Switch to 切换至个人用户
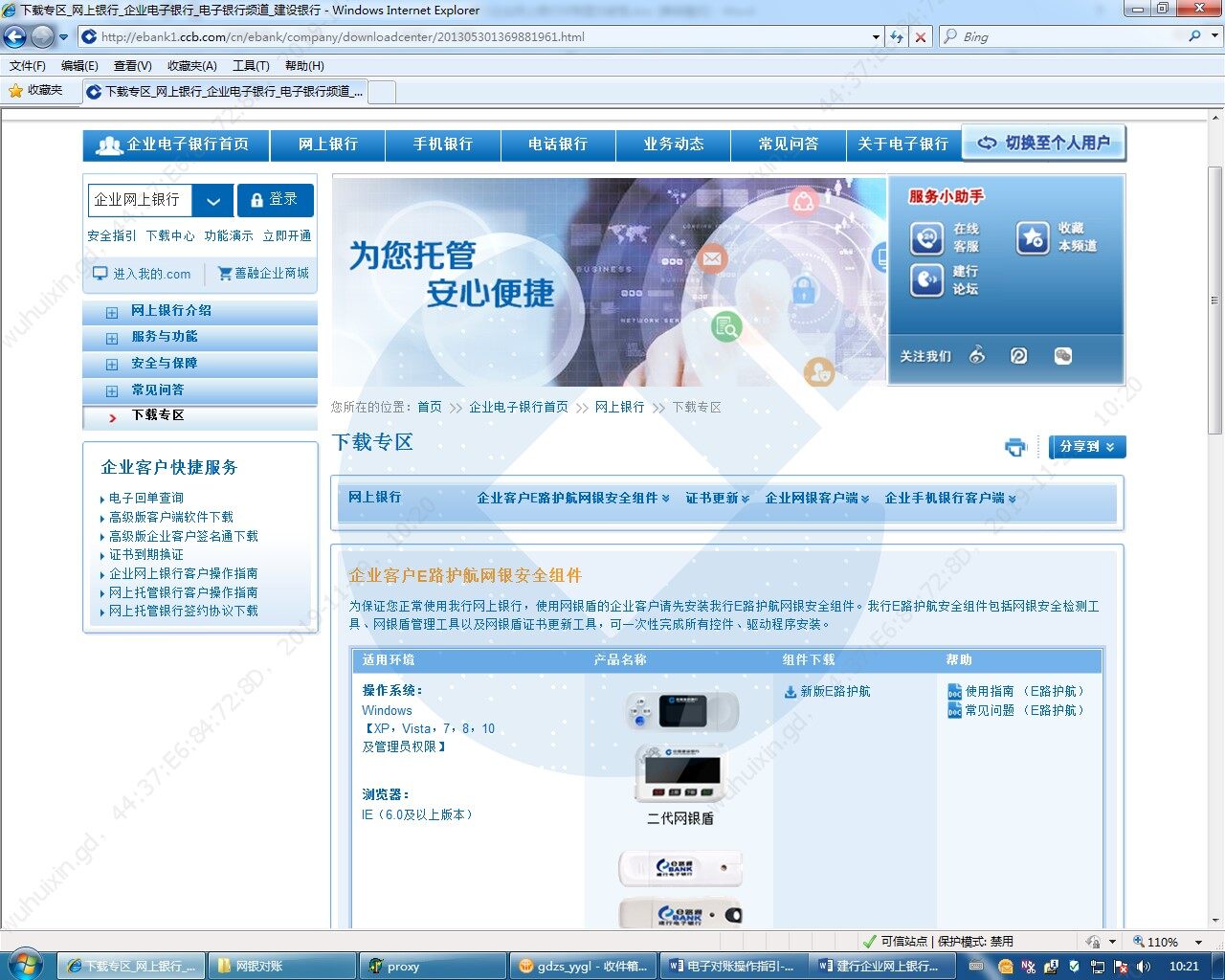The width and height of the screenshot is (1225, 980). [x=1043, y=143]
